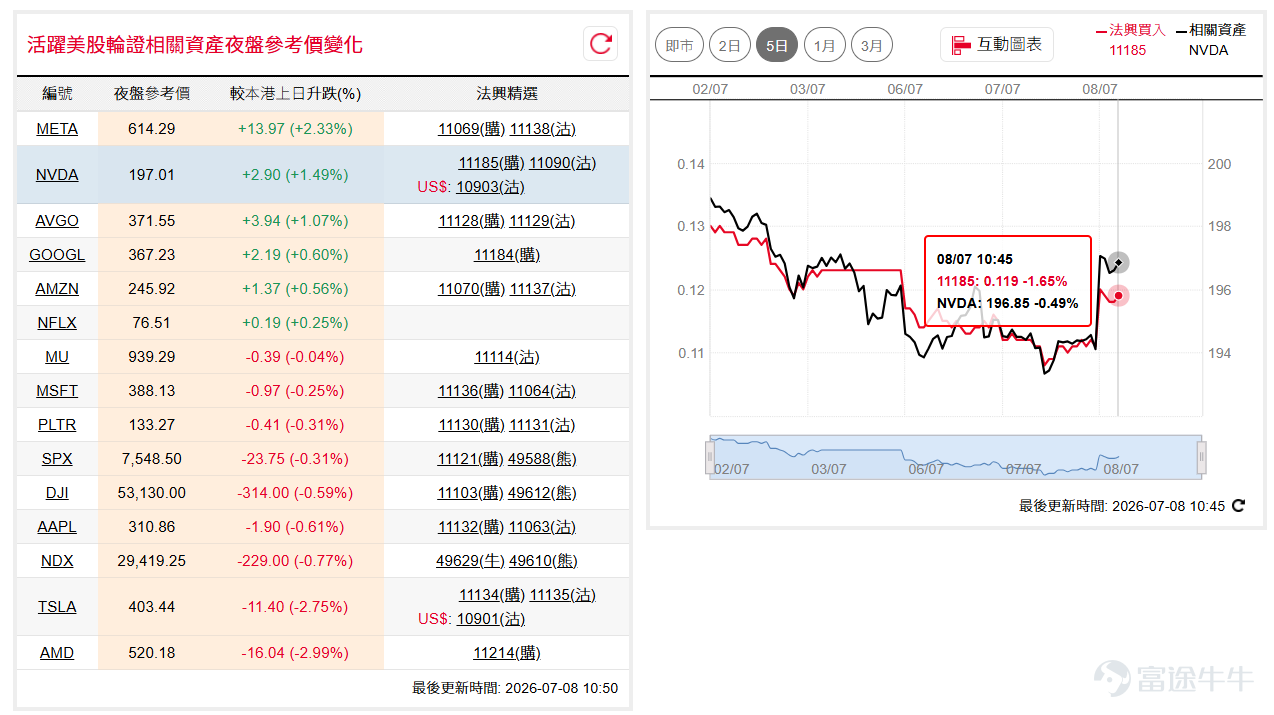Open AAPL call warrant 11132
1274x715 pixels.
tap(471, 527)
